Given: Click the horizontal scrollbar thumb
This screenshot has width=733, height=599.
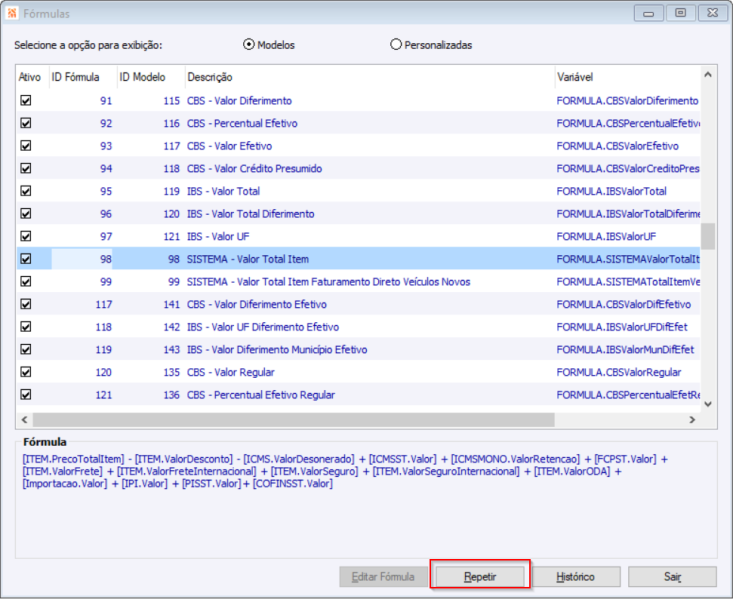Looking at the screenshot, I should [294, 420].
